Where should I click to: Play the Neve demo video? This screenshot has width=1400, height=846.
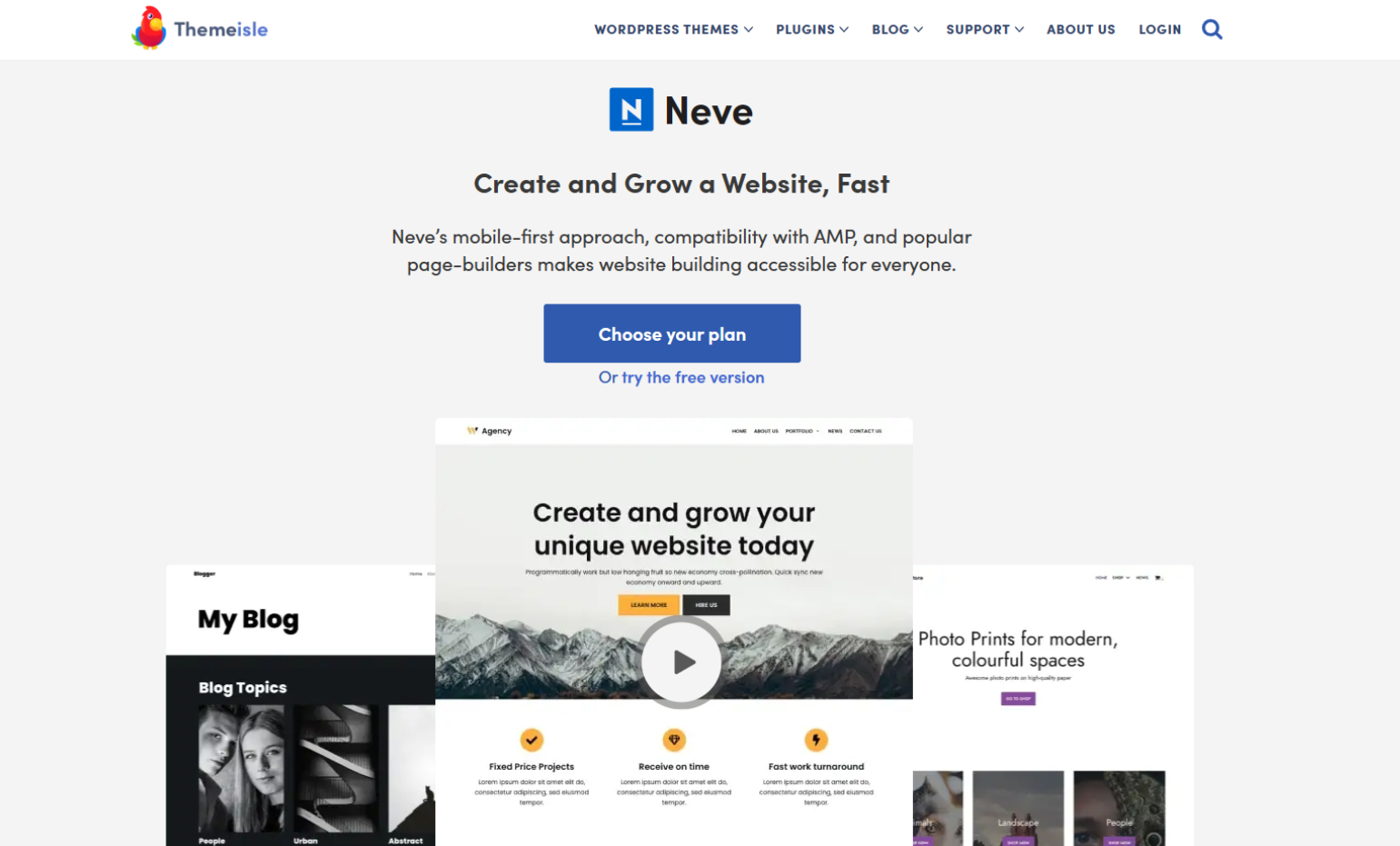pos(681,662)
